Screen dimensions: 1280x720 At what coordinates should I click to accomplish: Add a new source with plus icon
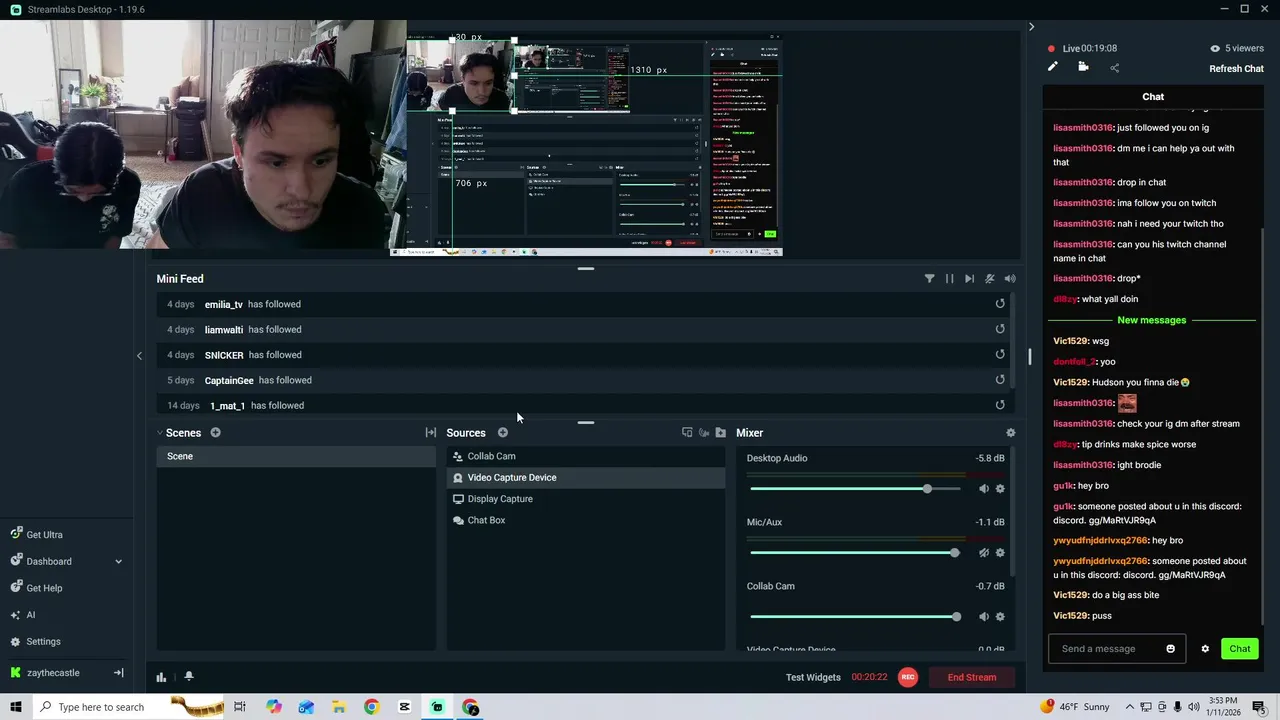click(x=503, y=433)
